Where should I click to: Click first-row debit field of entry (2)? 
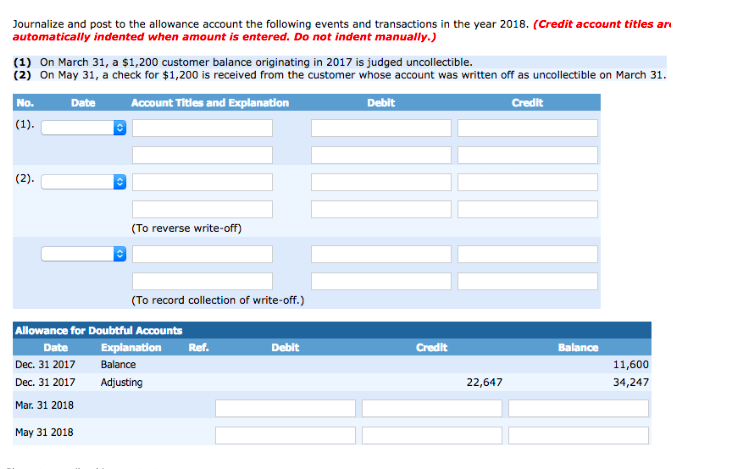pos(381,182)
